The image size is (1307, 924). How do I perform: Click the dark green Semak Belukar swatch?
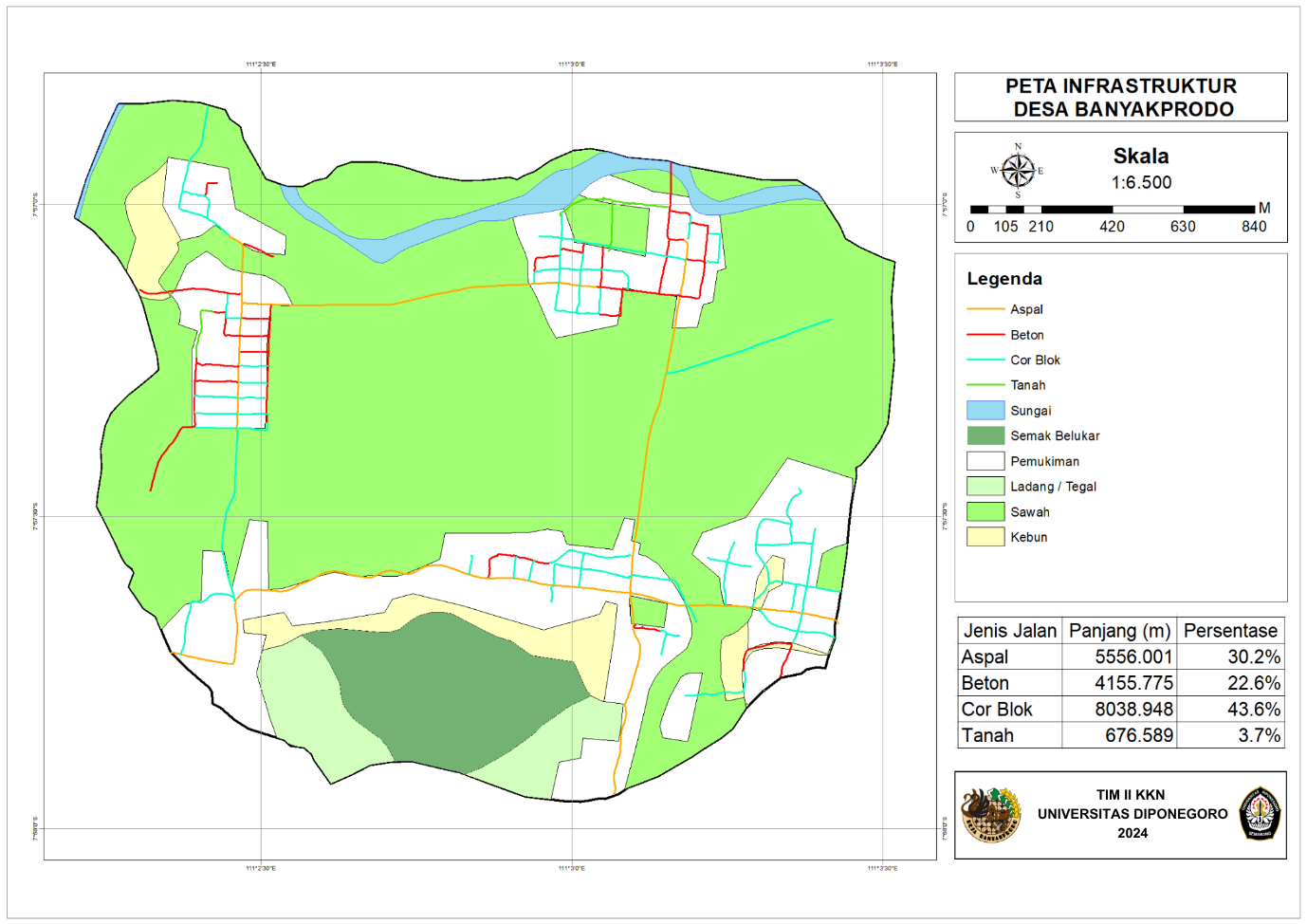[x=985, y=435]
